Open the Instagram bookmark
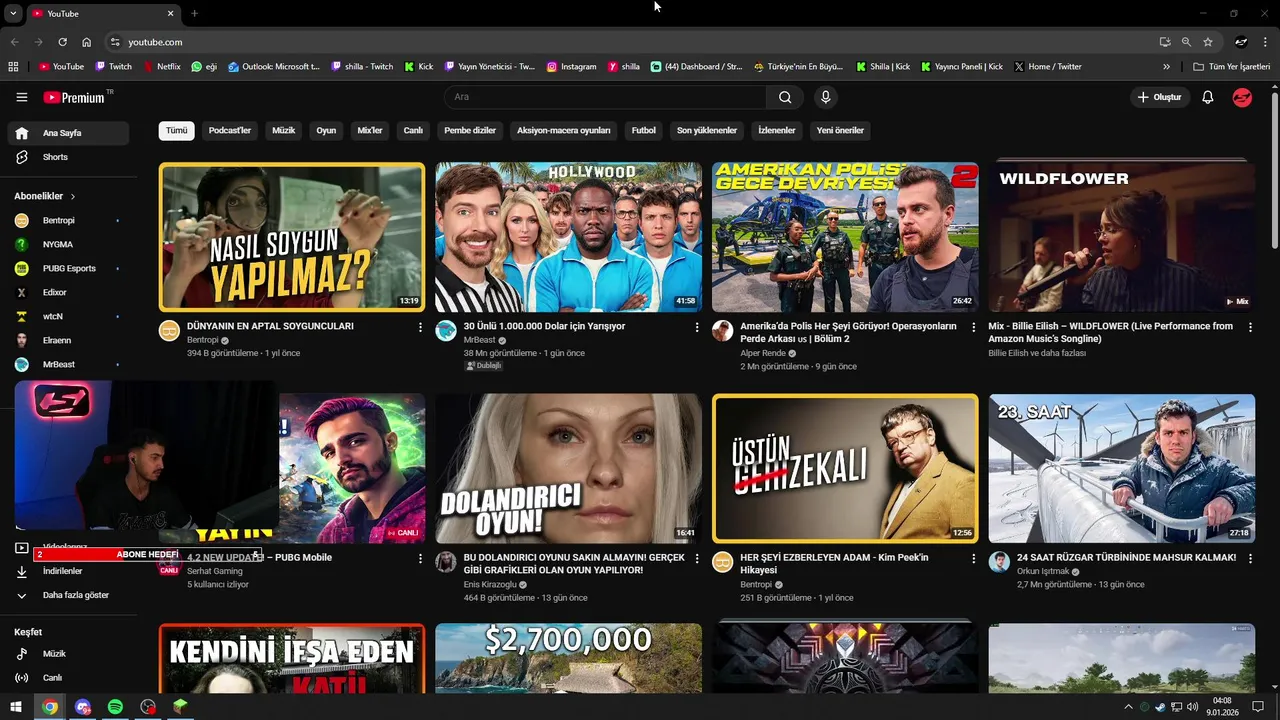 (x=571, y=67)
